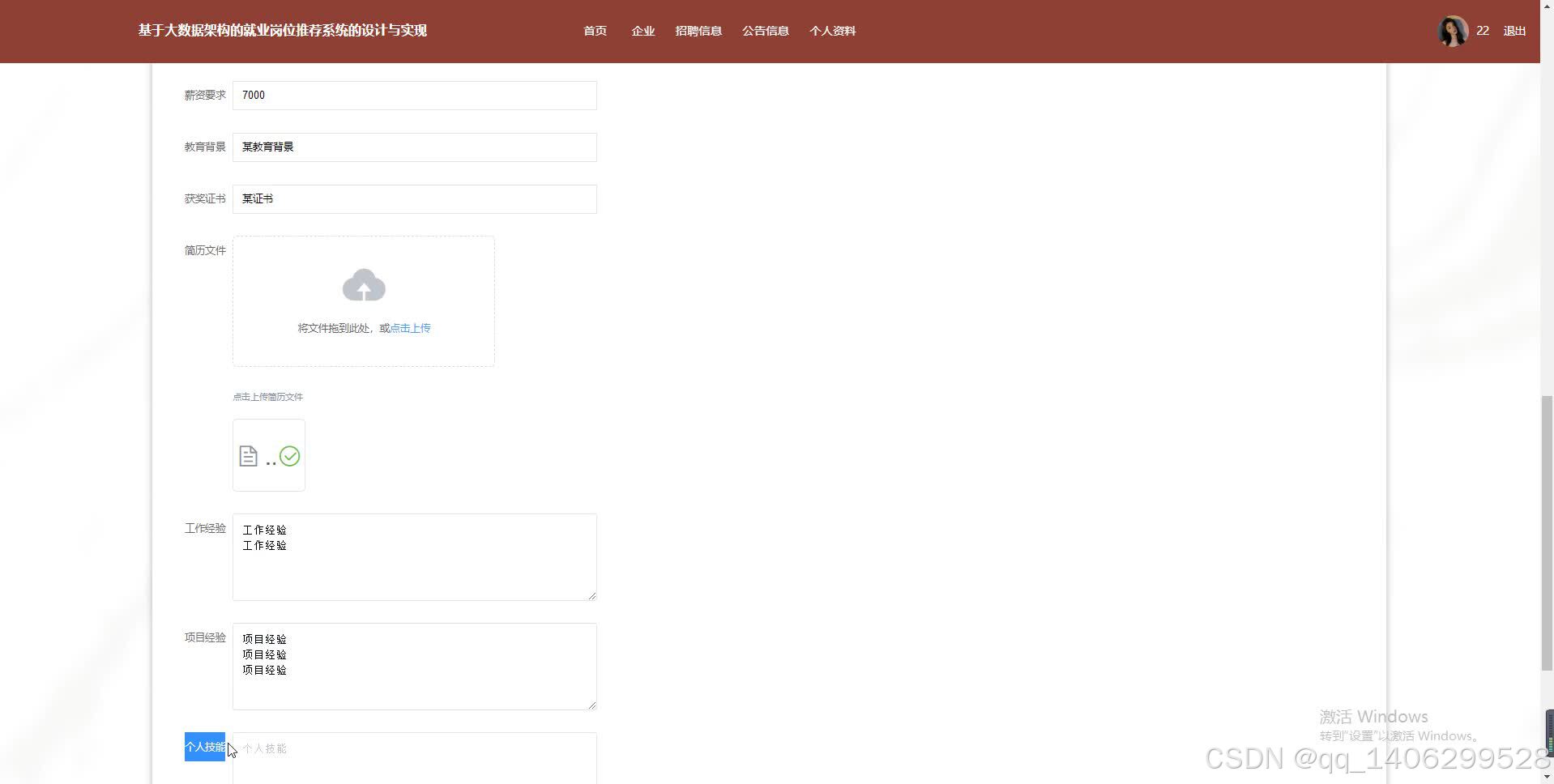Click the 简历文件 label

pyautogui.click(x=205, y=250)
